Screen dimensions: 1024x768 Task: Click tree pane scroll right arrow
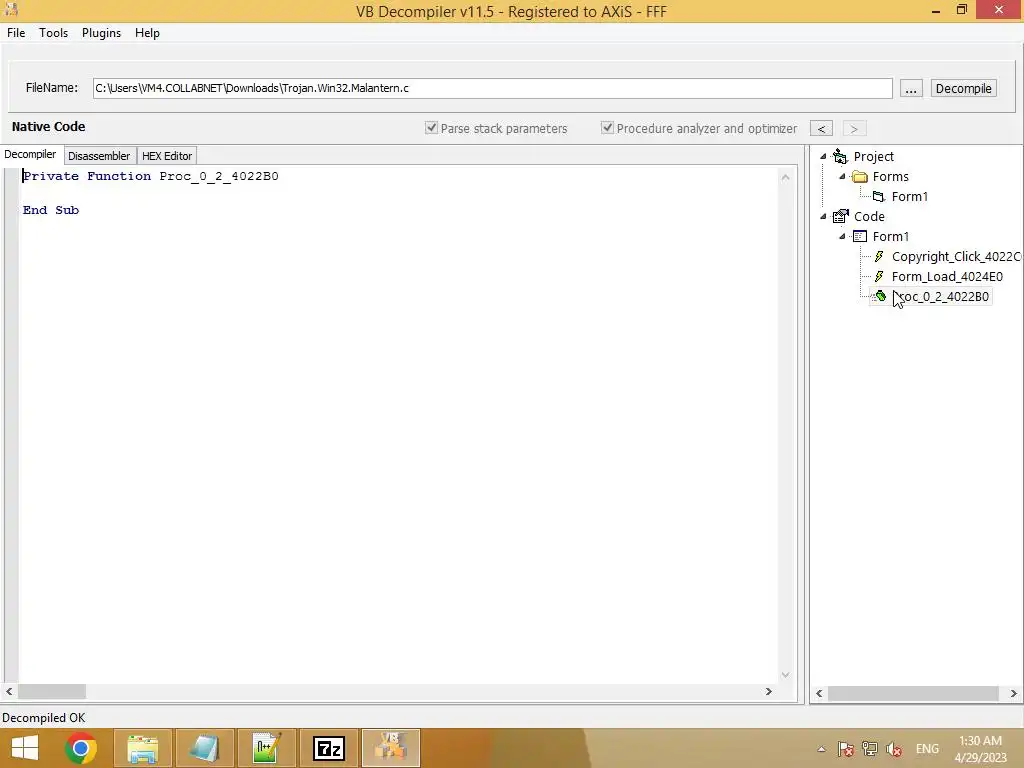coord(1014,694)
